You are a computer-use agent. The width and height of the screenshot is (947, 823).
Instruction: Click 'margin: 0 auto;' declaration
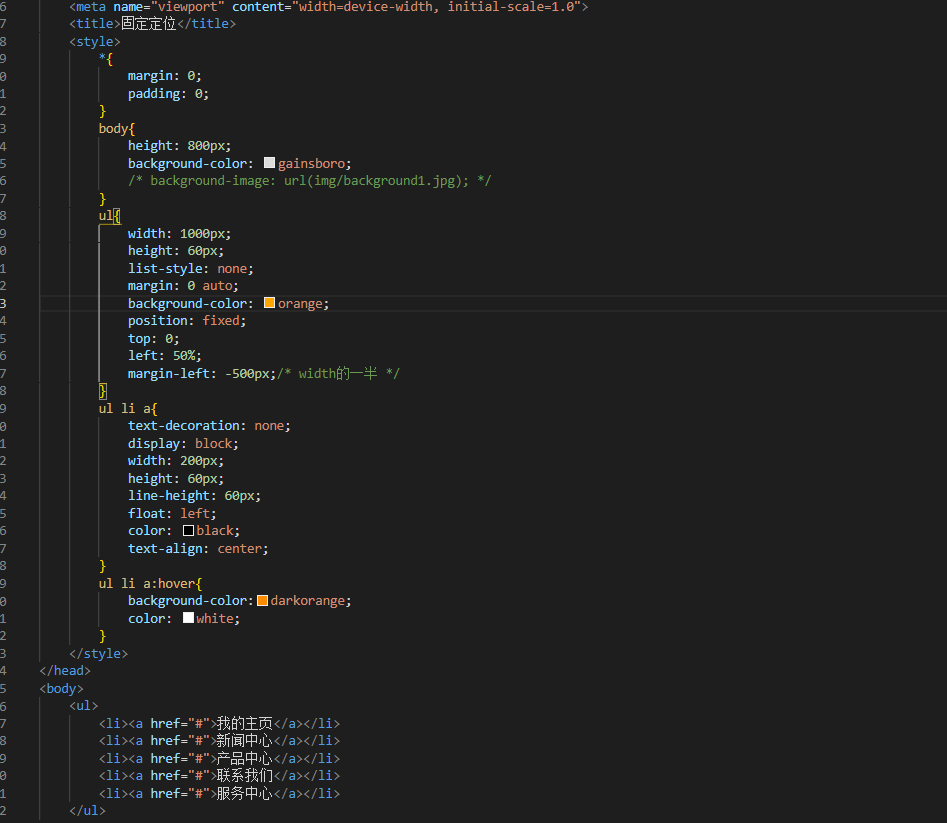click(183, 286)
